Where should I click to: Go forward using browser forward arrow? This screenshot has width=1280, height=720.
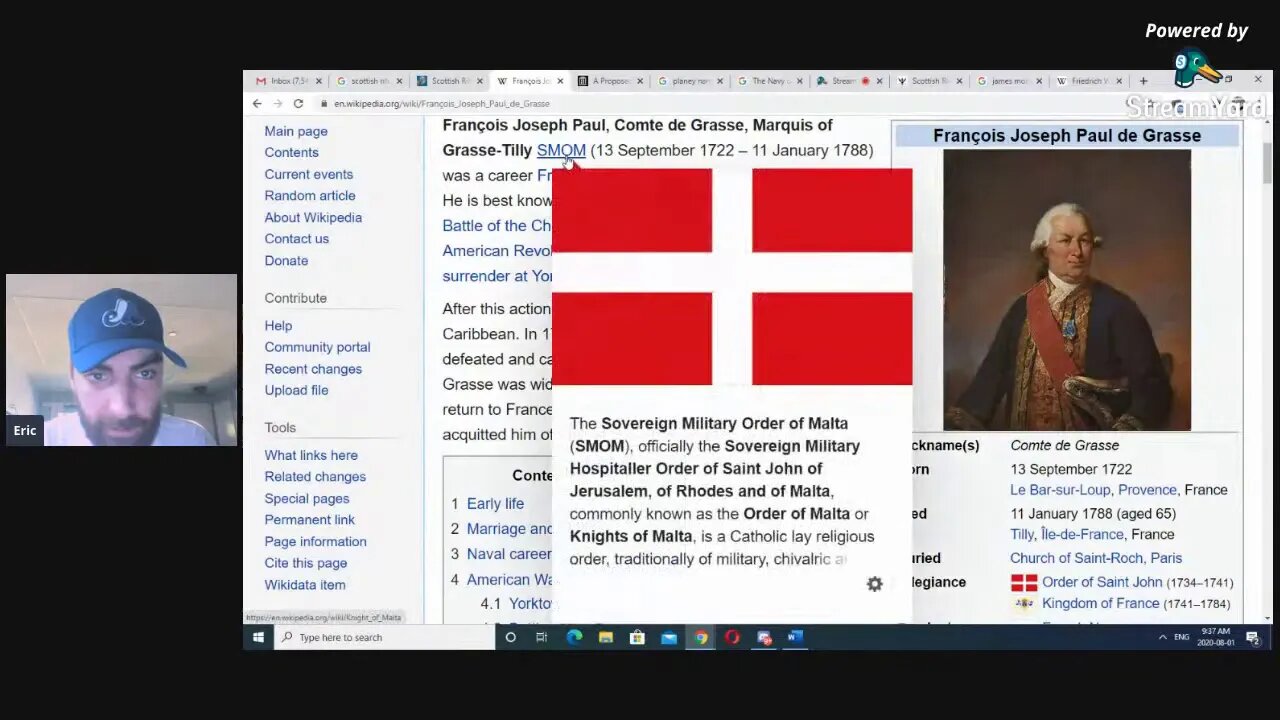point(278,104)
